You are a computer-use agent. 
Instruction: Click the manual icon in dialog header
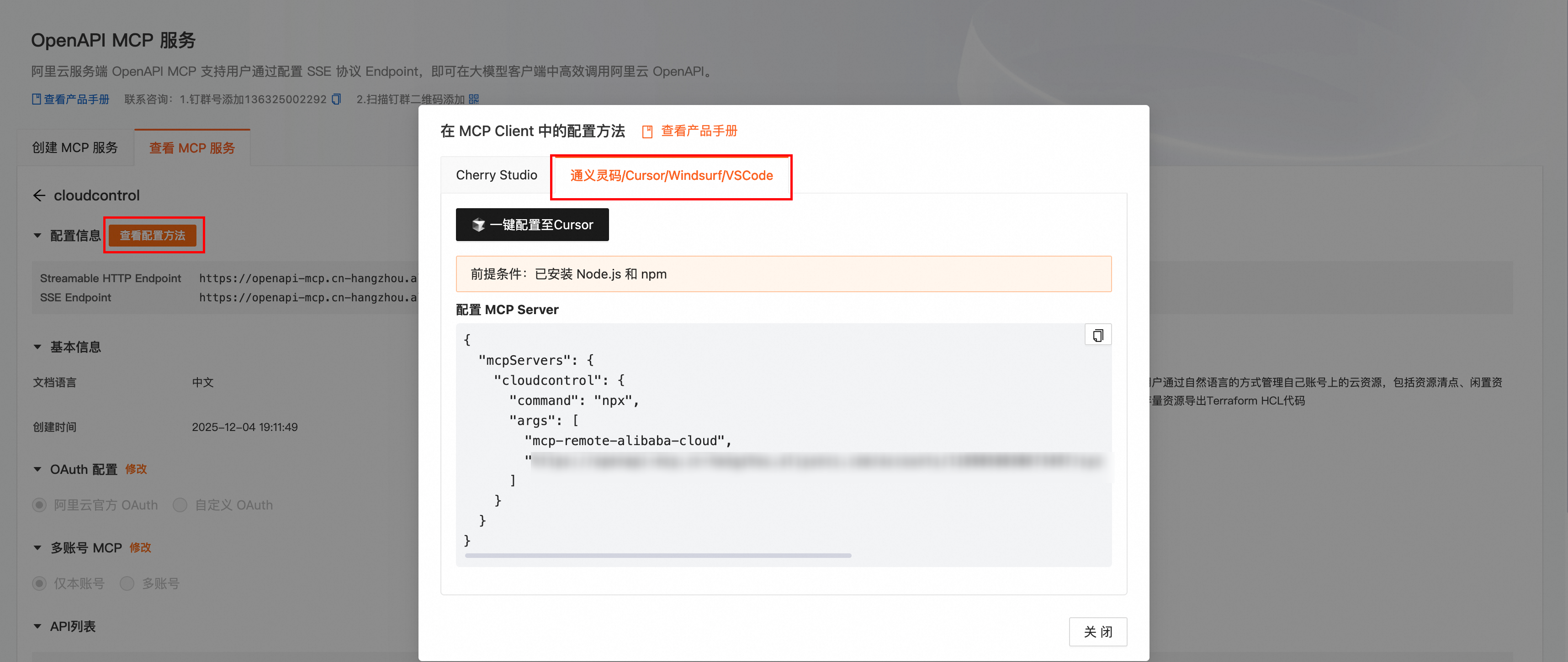point(647,131)
